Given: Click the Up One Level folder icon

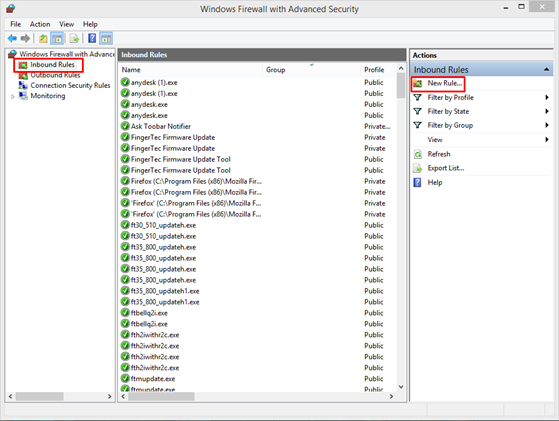Looking at the screenshot, I should tap(43, 38).
